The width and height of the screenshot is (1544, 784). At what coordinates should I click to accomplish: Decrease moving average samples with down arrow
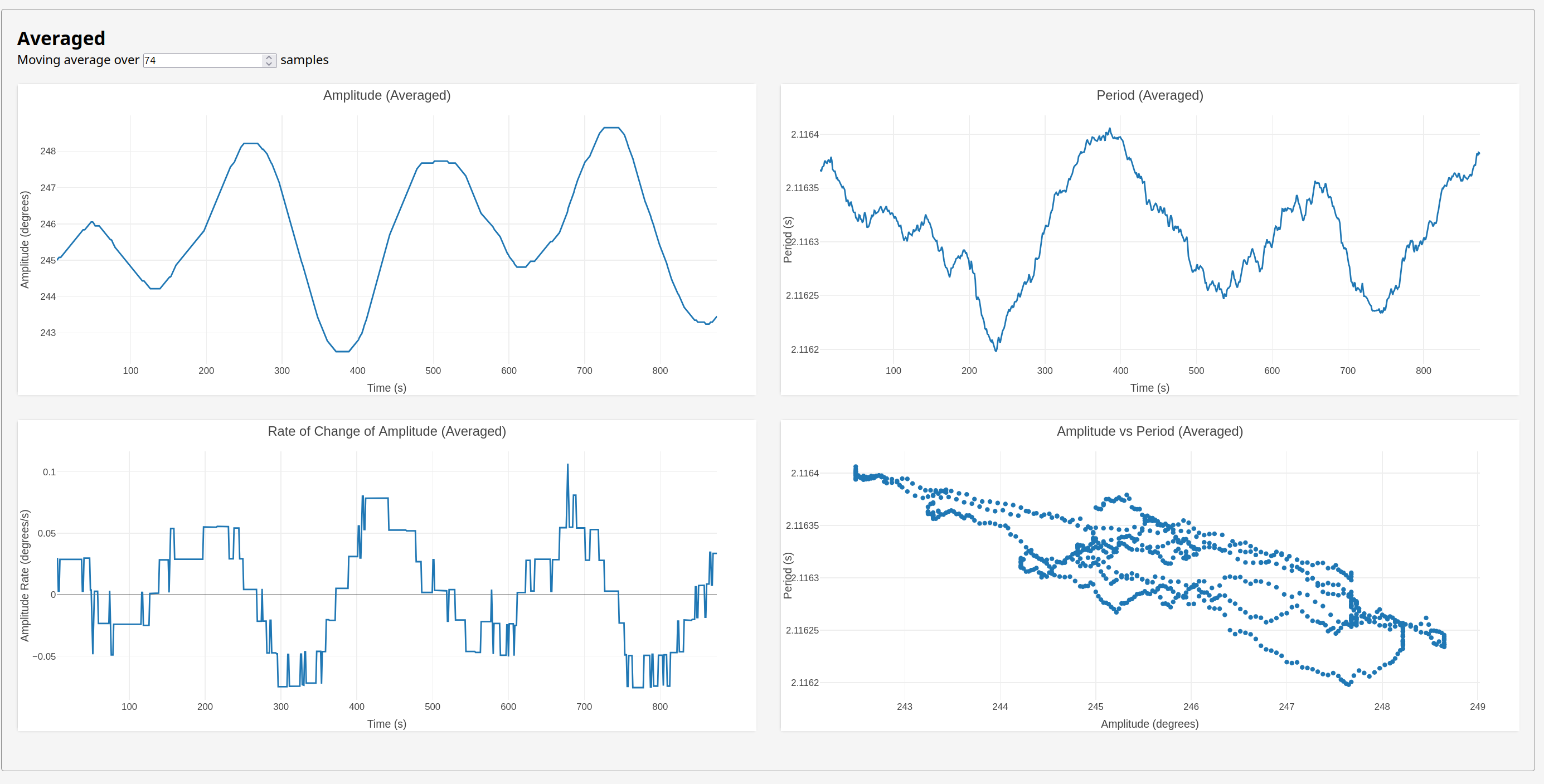pyautogui.click(x=269, y=64)
